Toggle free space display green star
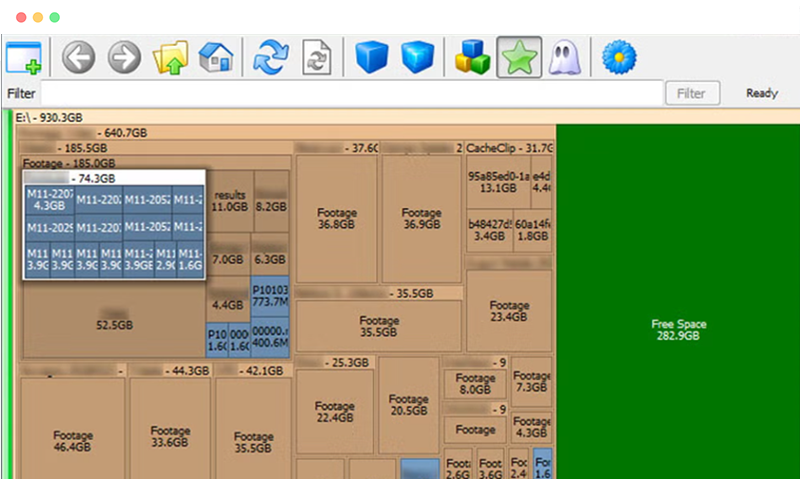800x479 pixels. click(x=519, y=58)
